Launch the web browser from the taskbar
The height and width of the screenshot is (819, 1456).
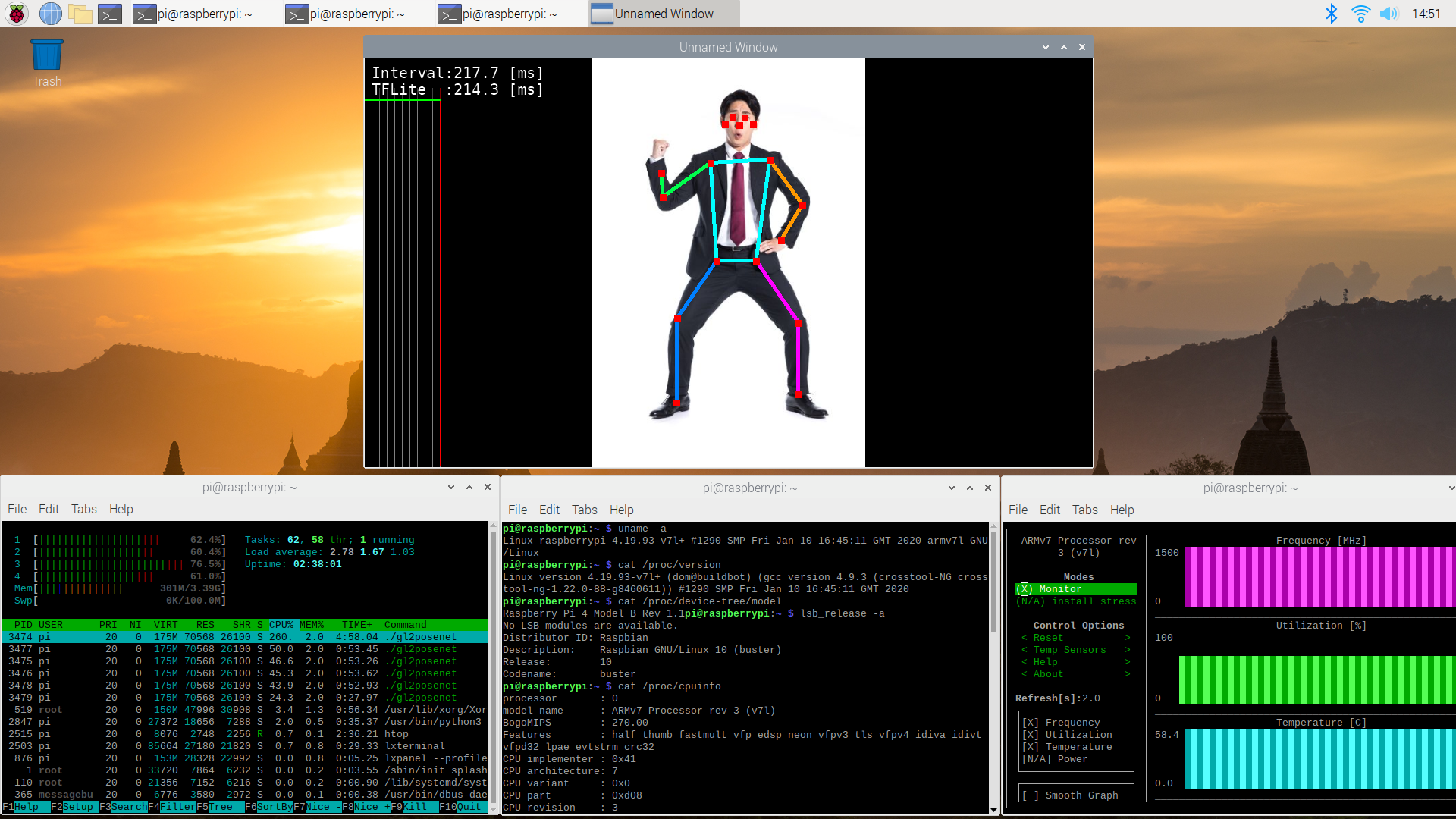50,13
